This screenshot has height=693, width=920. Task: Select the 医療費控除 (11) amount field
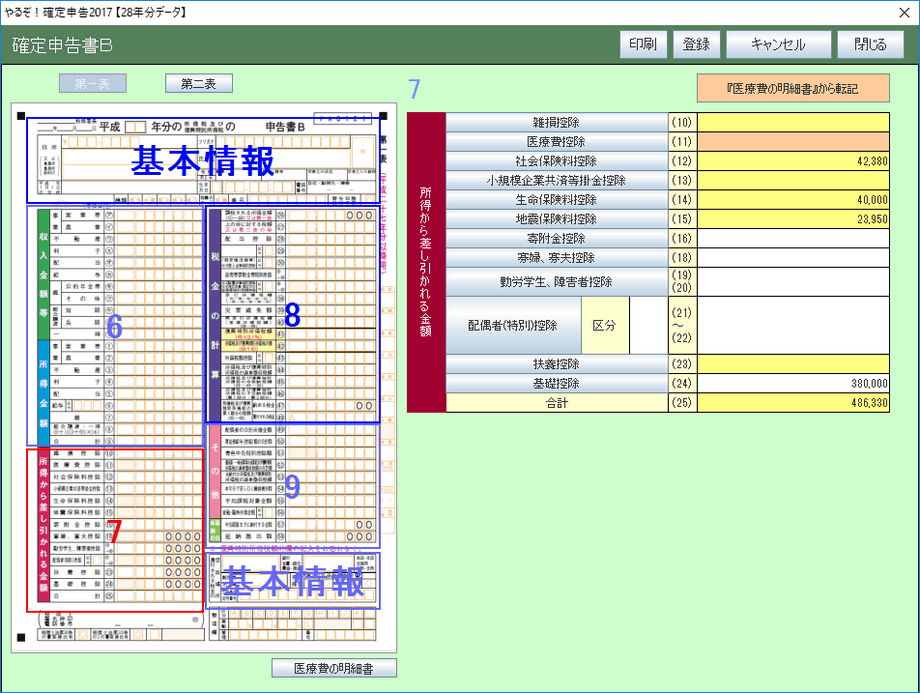794,141
